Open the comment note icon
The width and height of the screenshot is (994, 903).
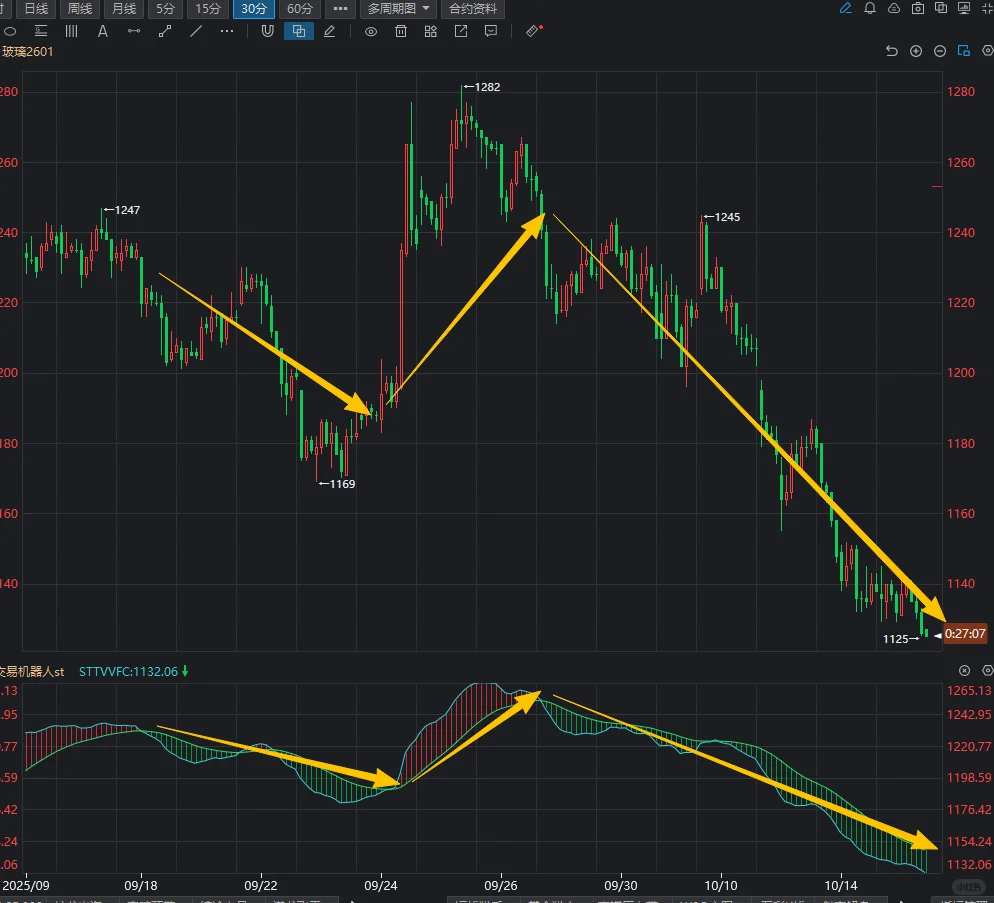[491, 31]
